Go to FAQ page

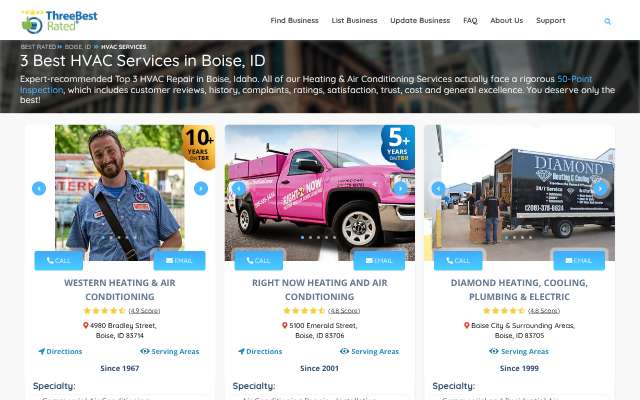[470, 20]
